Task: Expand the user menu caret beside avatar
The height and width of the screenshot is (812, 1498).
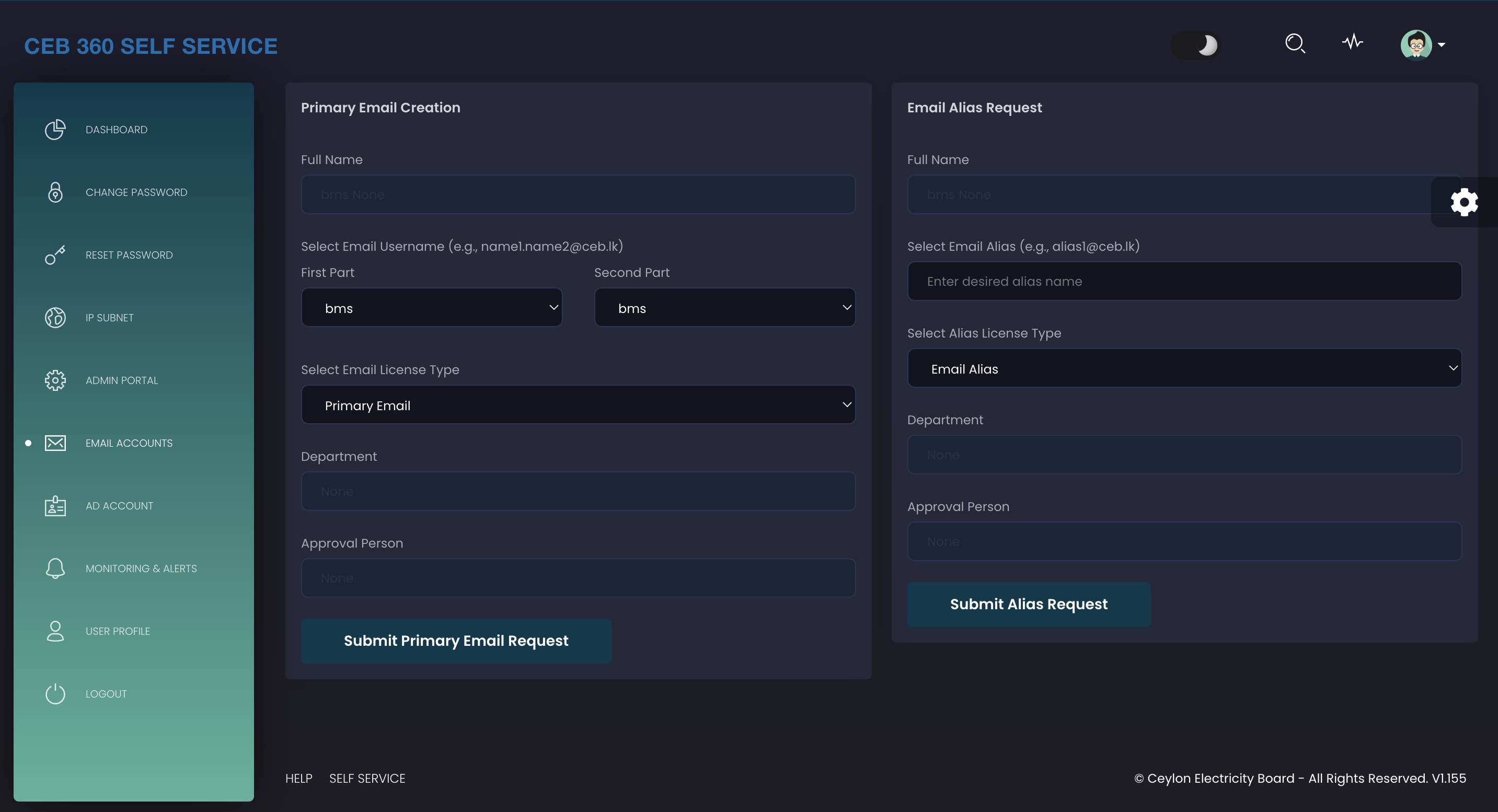Action: pos(1441,45)
